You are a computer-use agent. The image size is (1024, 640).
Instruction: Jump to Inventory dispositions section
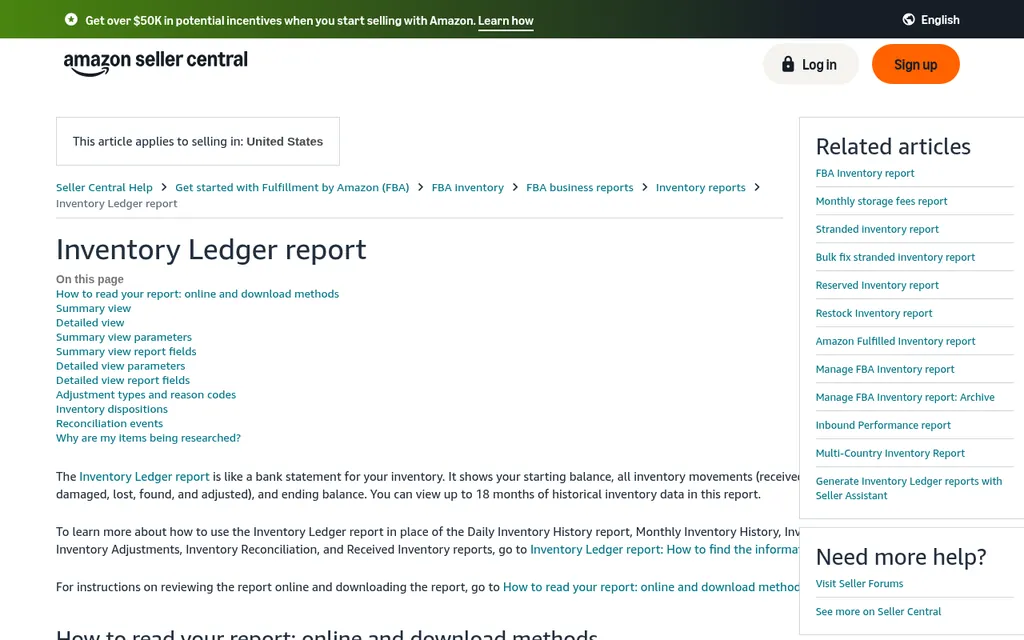[112, 409]
